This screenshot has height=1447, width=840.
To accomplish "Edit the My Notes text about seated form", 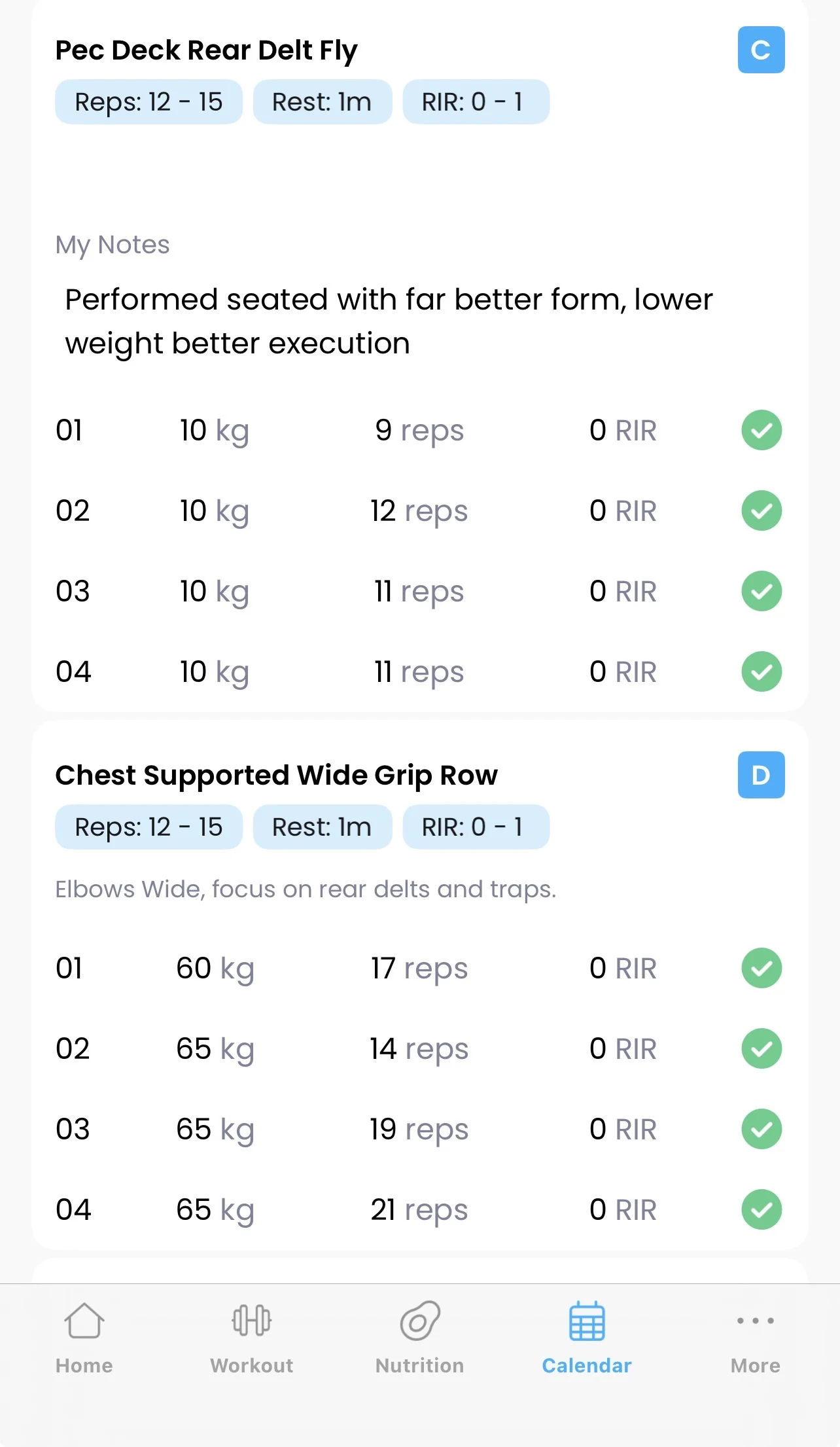I will [x=389, y=321].
